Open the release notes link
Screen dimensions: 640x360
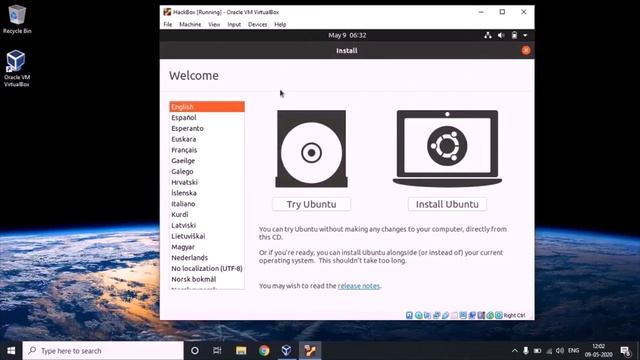[359, 286]
